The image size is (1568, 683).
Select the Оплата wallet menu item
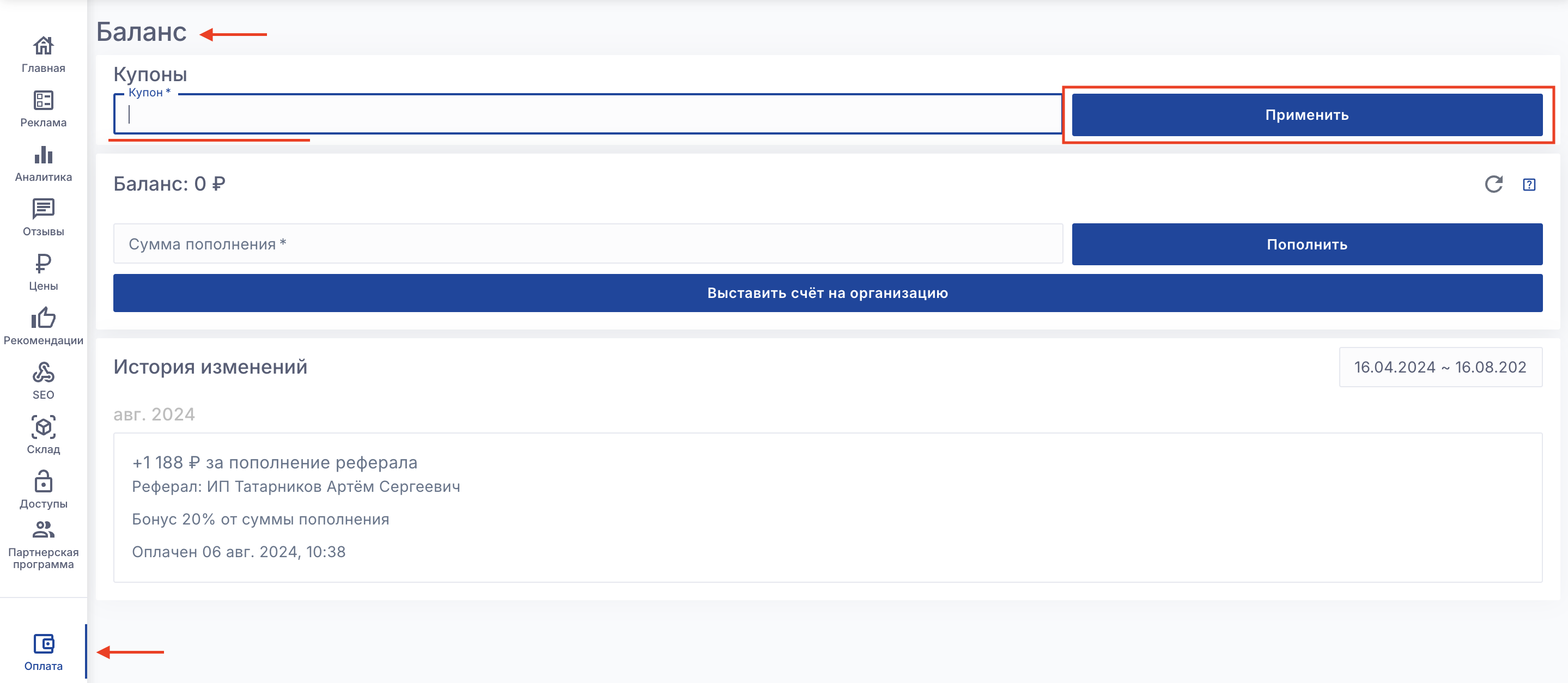[43, 651]
